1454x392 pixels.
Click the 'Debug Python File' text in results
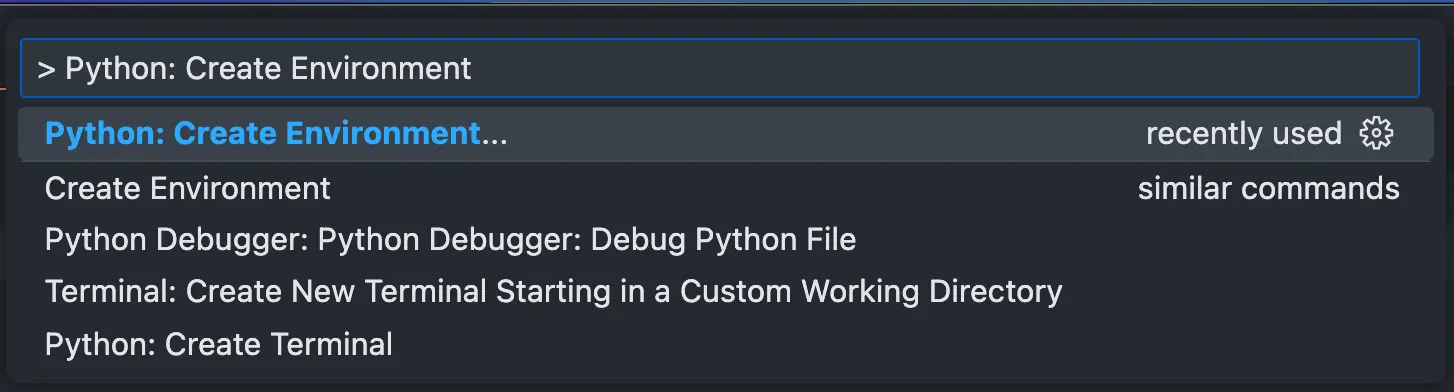click(x=724, y=240)
